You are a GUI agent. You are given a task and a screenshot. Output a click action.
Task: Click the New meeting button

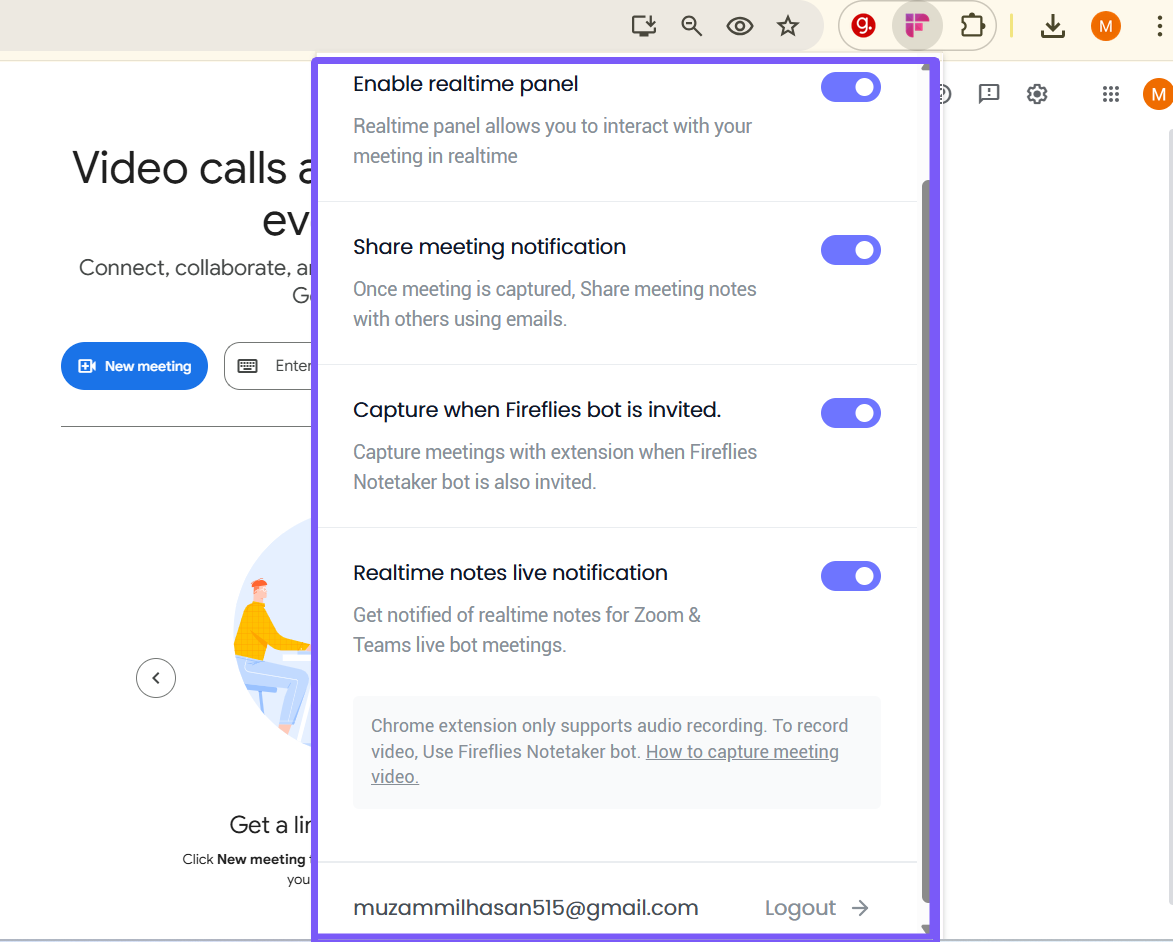(134, 366)
